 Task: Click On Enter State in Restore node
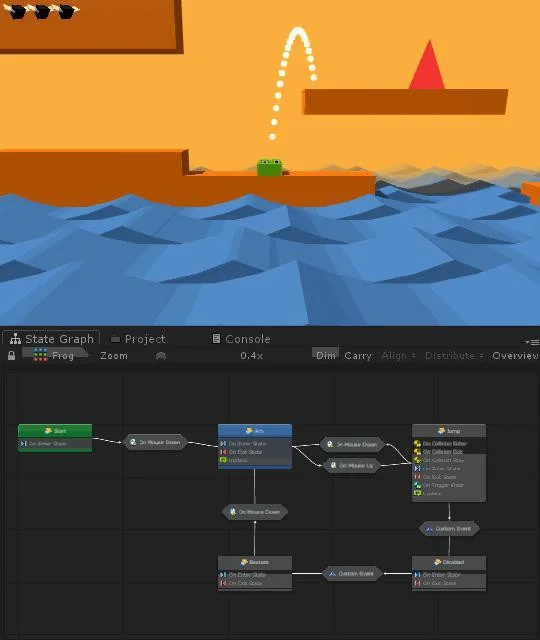coord(247,575)
